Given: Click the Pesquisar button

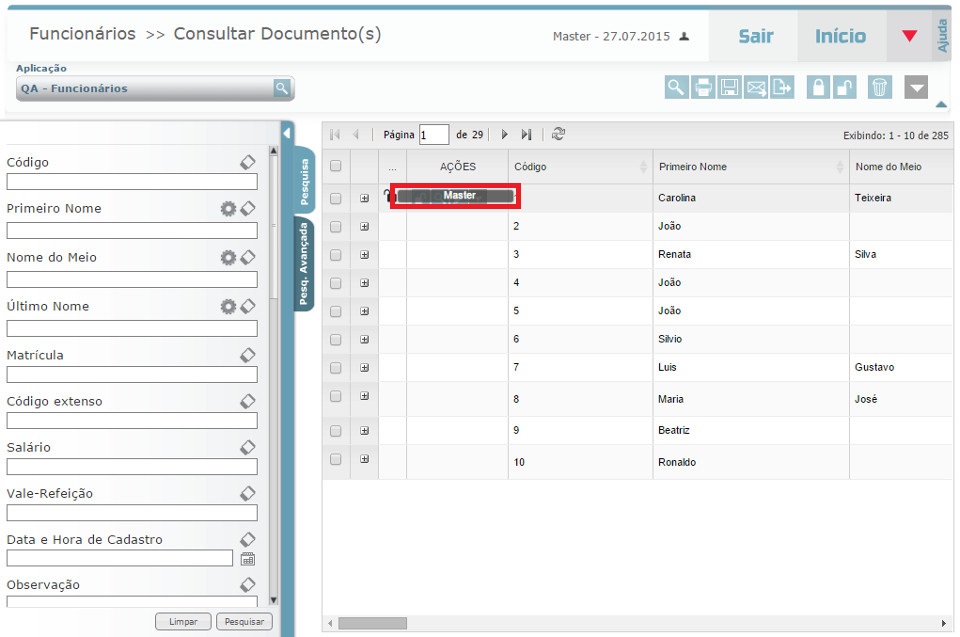Looking at the screenshot, I should 245,622.
